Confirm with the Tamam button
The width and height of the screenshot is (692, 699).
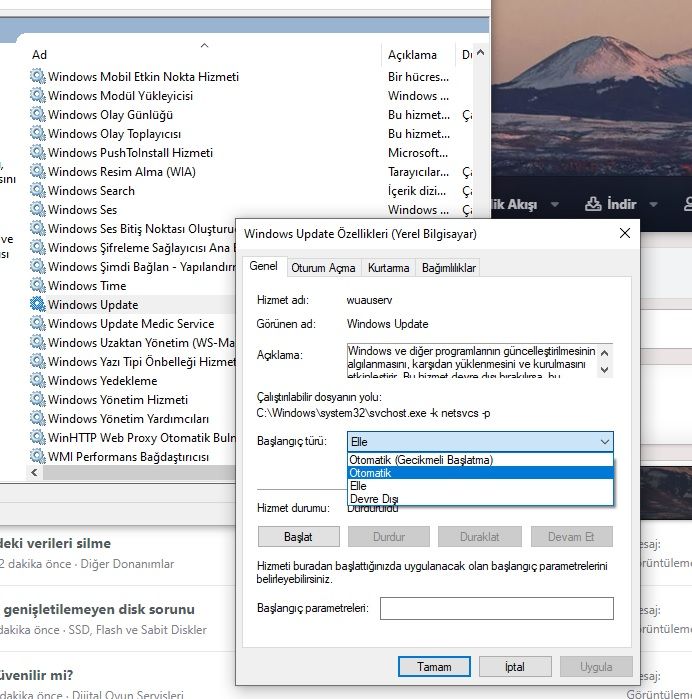(434, 667)
